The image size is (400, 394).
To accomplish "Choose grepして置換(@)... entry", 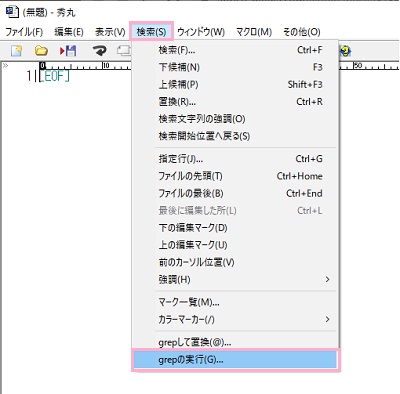I will 235,342.
